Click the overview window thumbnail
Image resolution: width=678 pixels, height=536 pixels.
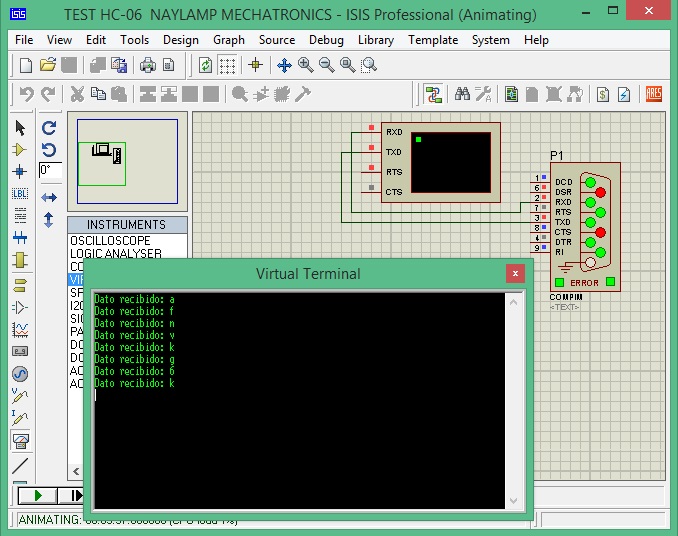(127, 161)
